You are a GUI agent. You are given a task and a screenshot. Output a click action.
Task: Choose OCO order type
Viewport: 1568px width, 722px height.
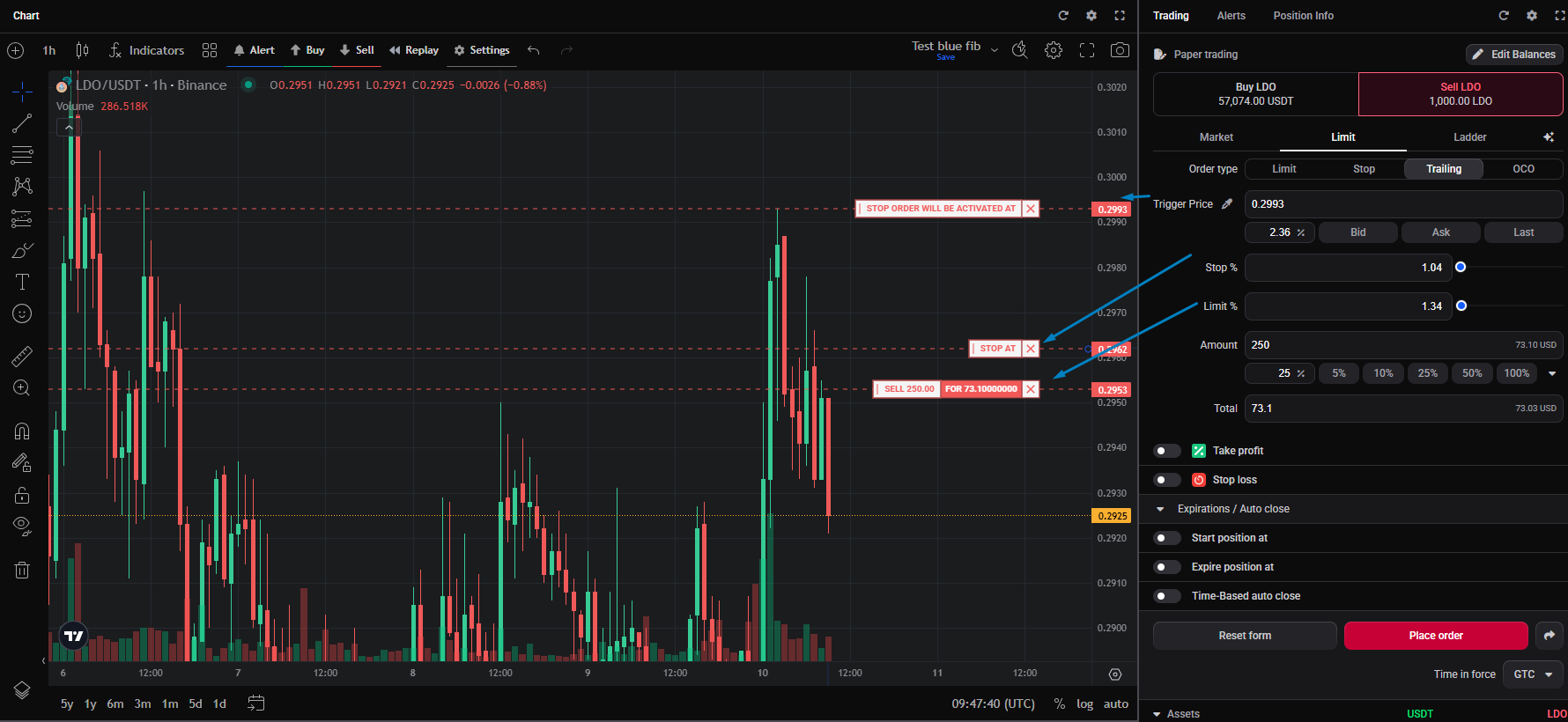click(x=1523, y=169)
